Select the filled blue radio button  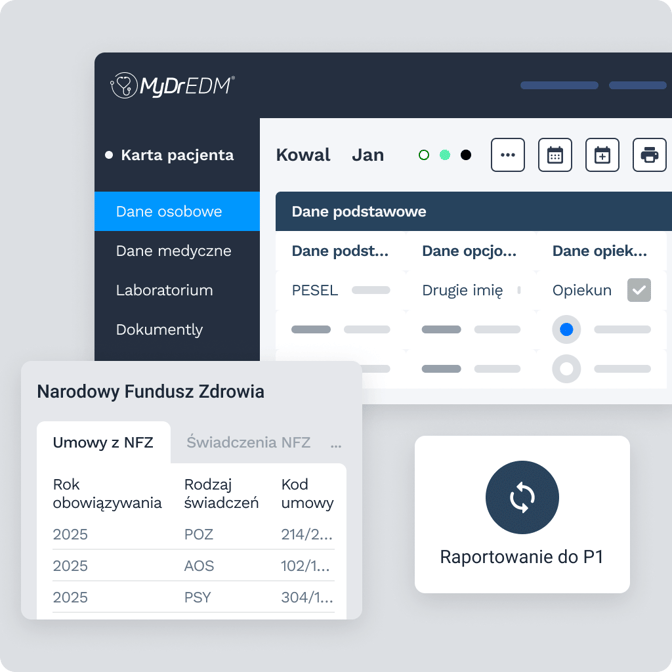point(566,329)
